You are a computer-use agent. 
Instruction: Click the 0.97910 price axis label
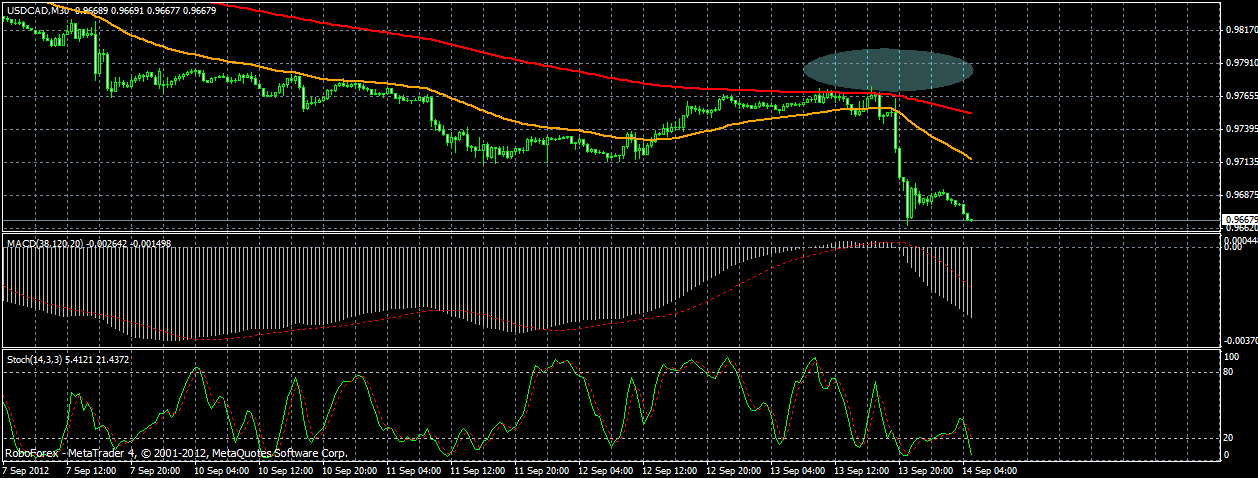[x=1239, y=63]
